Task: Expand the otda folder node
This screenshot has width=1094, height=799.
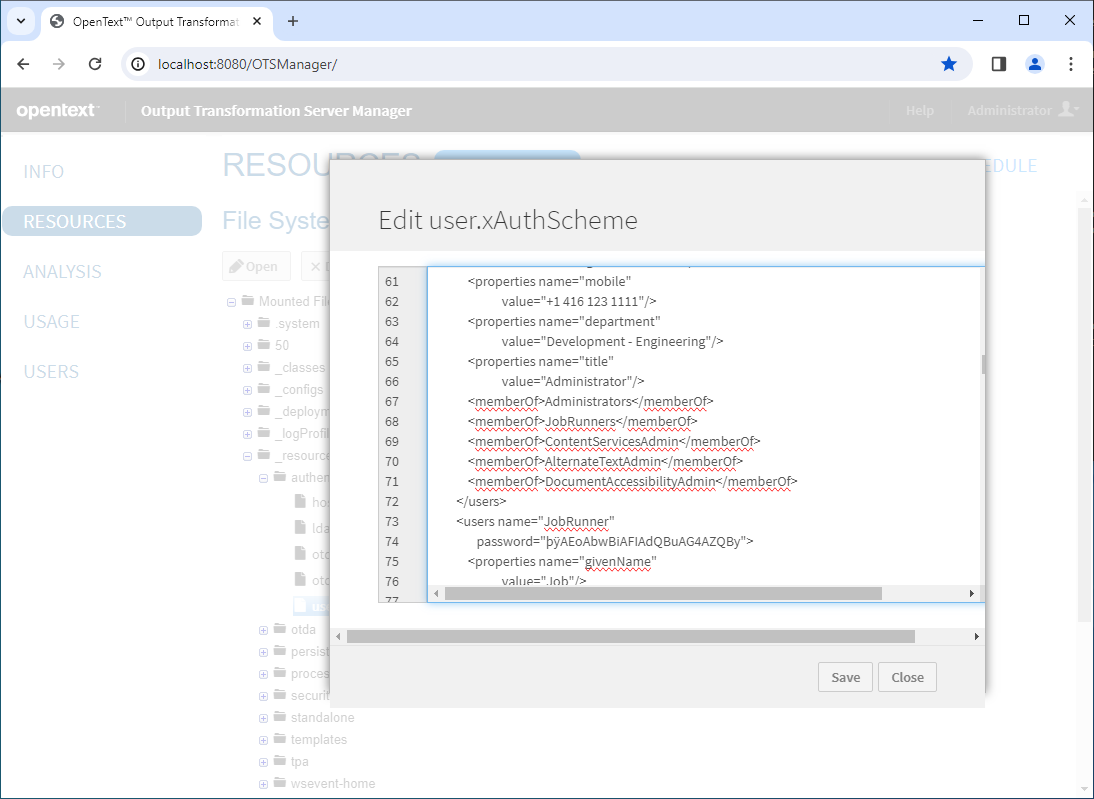Action: 264,630
